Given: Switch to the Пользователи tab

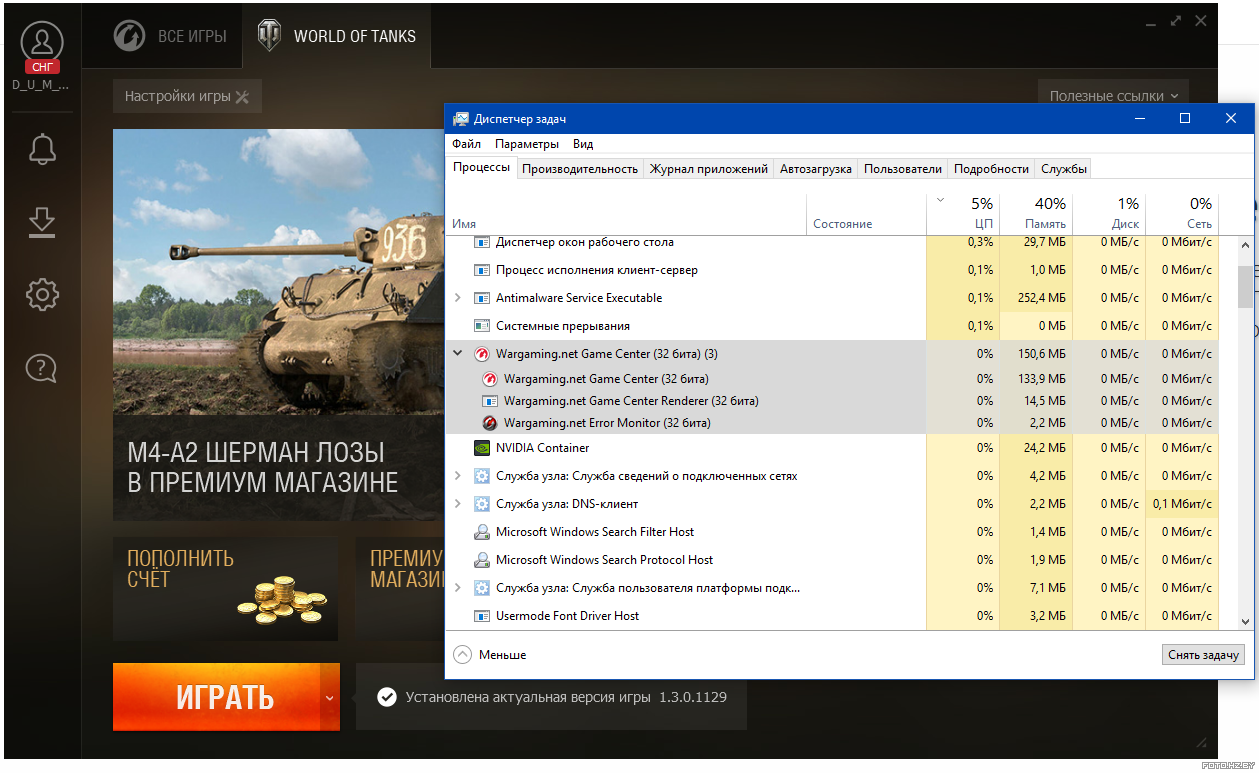Looking at the screenshot, I should (x=903, y=169).
